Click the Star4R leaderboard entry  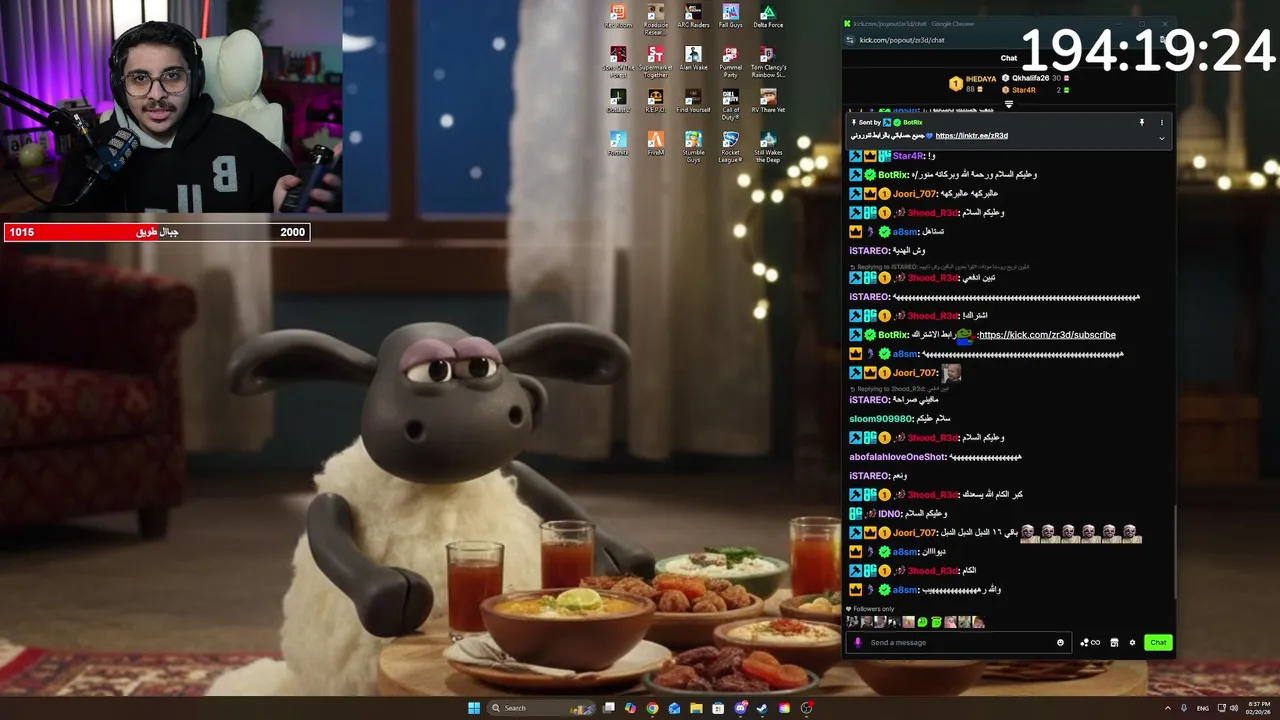click(1036, 90)
